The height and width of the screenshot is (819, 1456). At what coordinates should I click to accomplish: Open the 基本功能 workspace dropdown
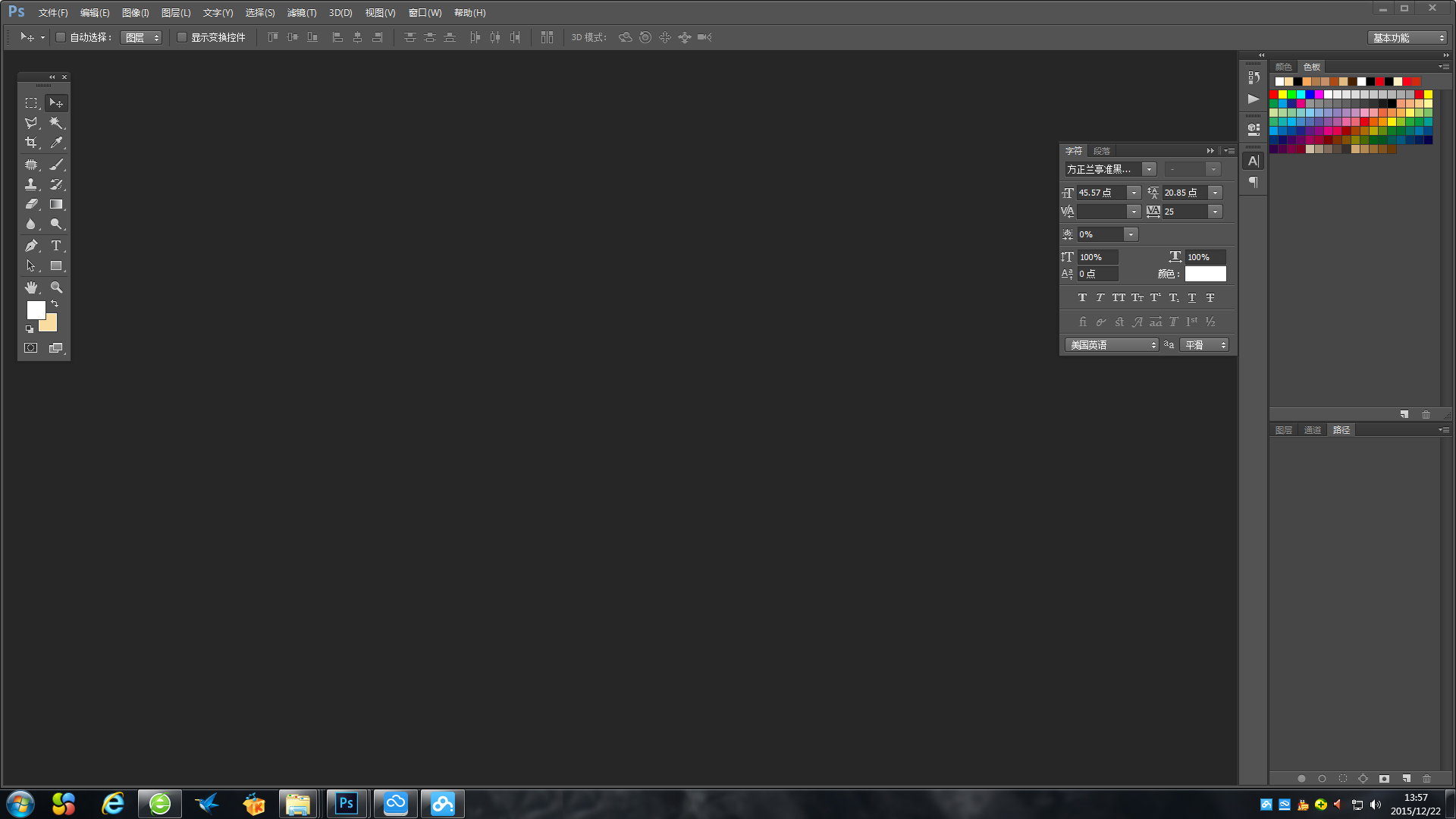point(1407,38)
